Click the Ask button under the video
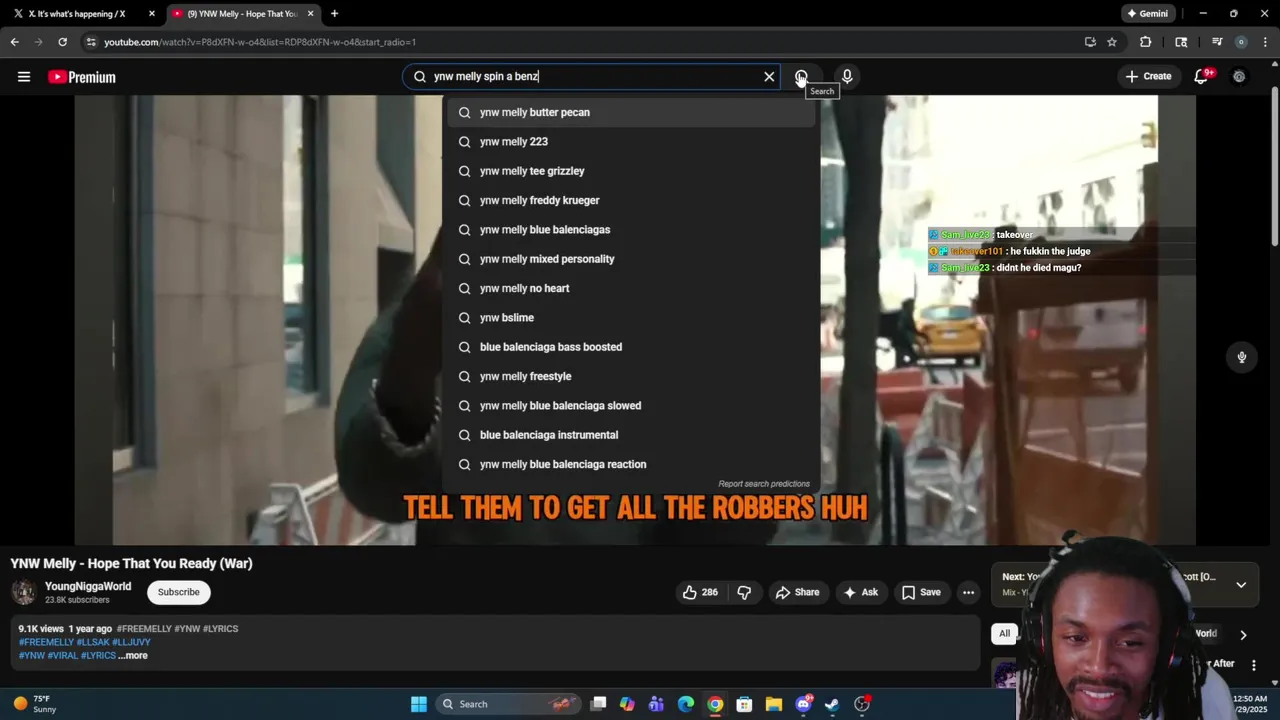 (860, 592)
